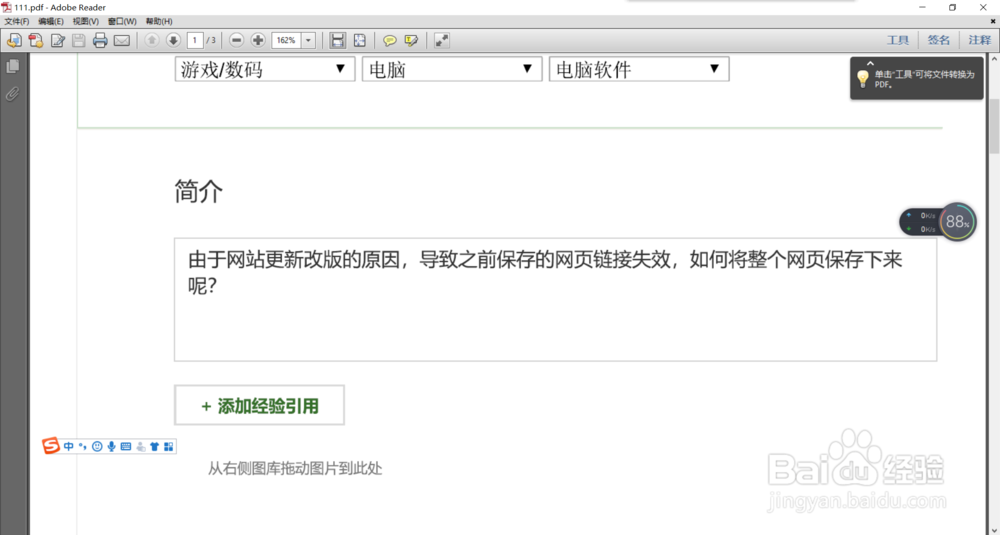
Task: Click the 88% memory accelerator ball
Action: click(x=957, y=222)
